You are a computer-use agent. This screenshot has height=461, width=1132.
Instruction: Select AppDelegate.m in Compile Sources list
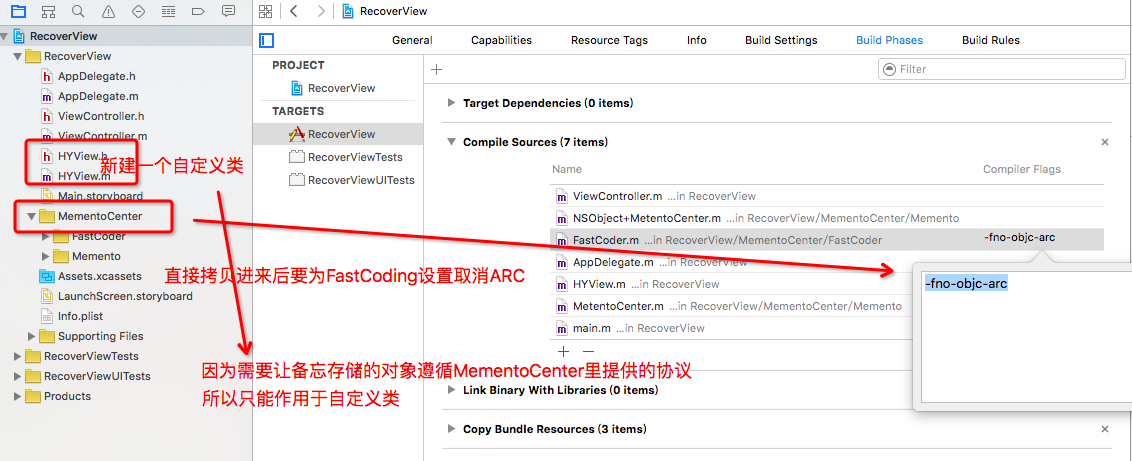tap(731, 262)
